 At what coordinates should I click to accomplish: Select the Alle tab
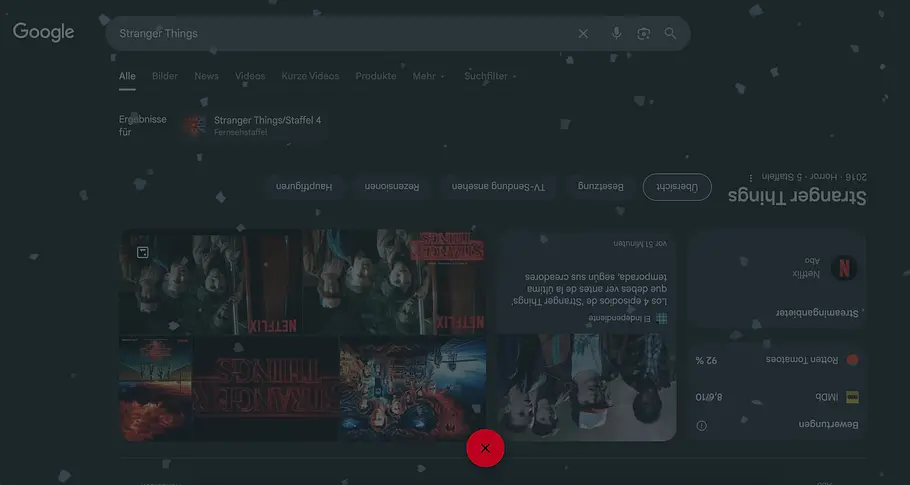coord(127,76)
